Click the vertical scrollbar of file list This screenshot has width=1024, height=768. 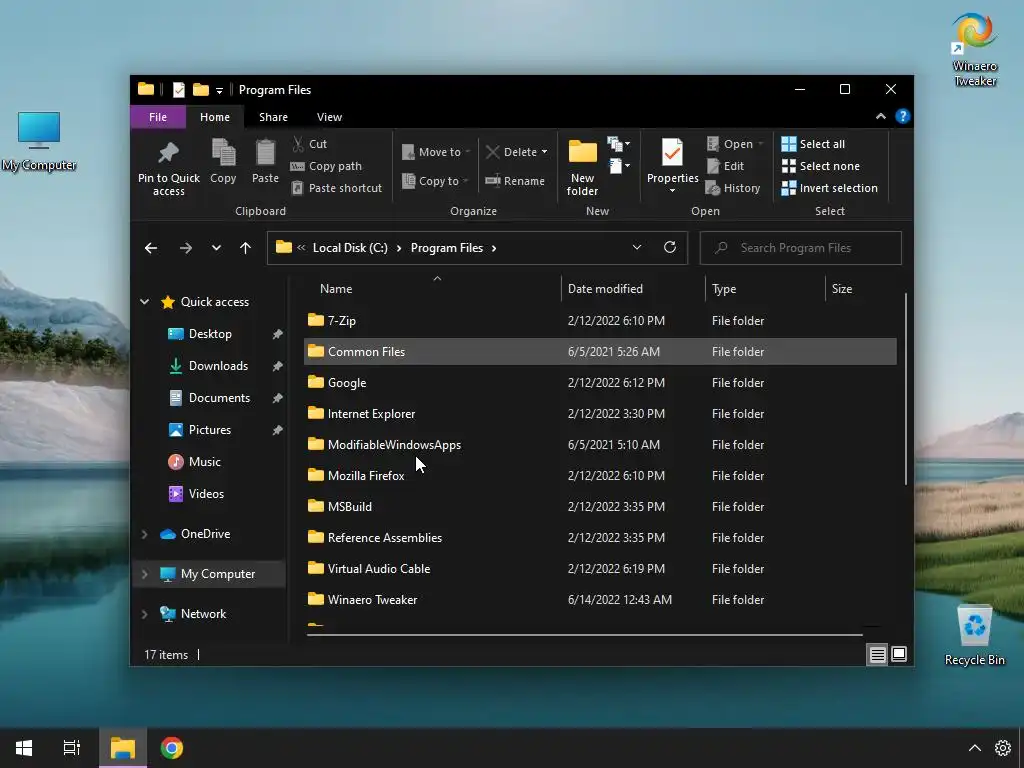[x=906, y=389]
